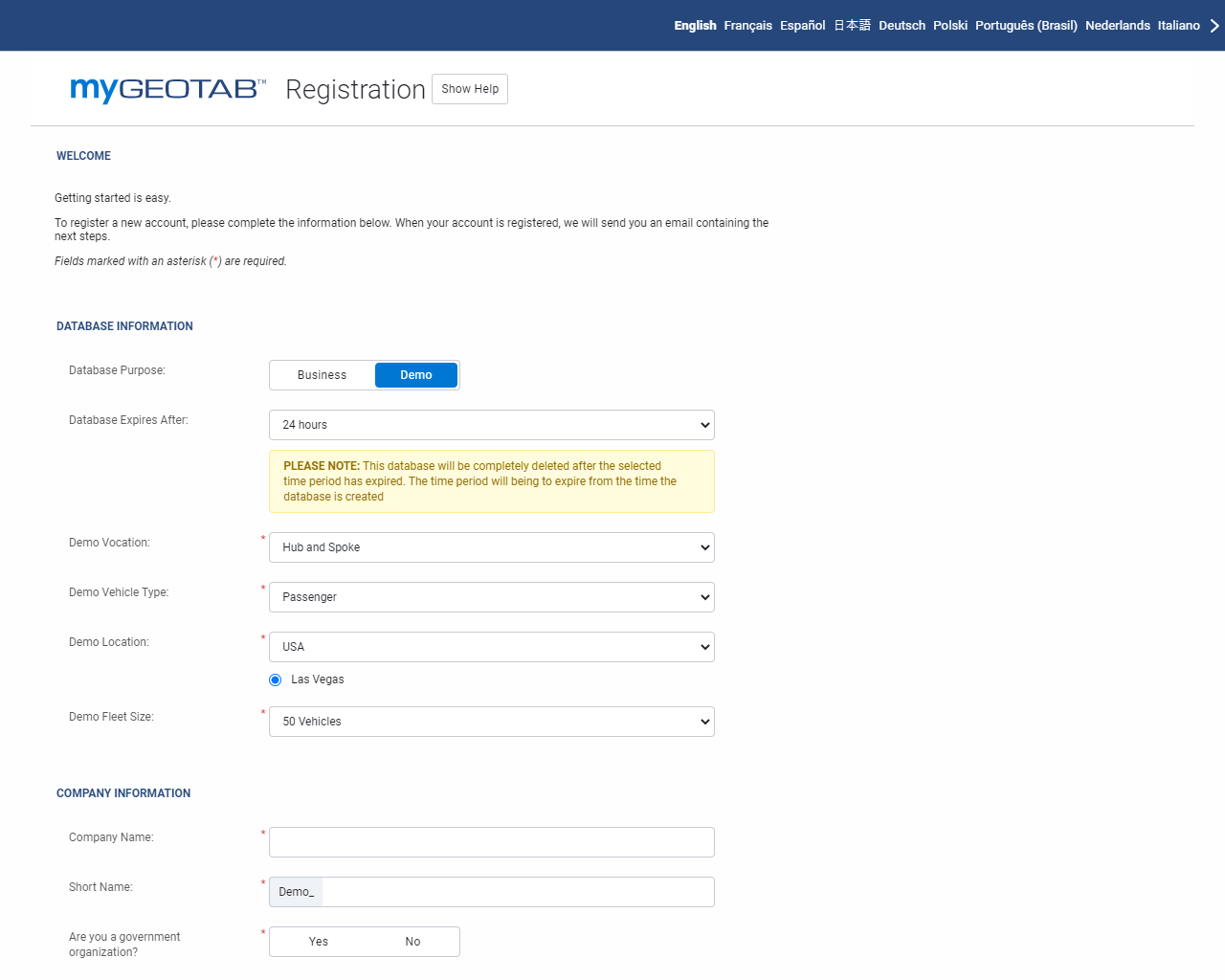Open the Demo Location dropdown
The height and width of the screenshot is (980, 1225).
(491, 647)
